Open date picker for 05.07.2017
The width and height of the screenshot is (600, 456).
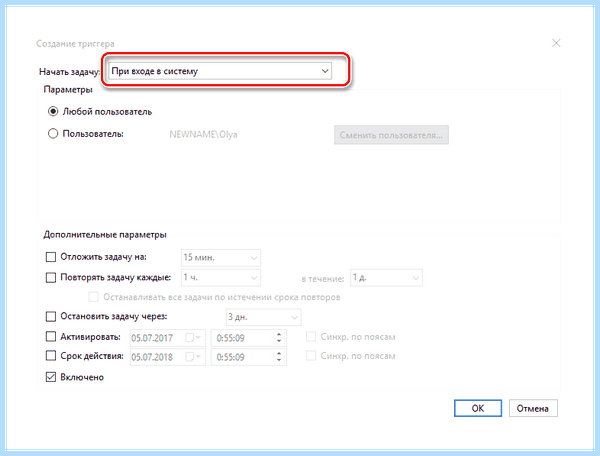tap(193, 337)
